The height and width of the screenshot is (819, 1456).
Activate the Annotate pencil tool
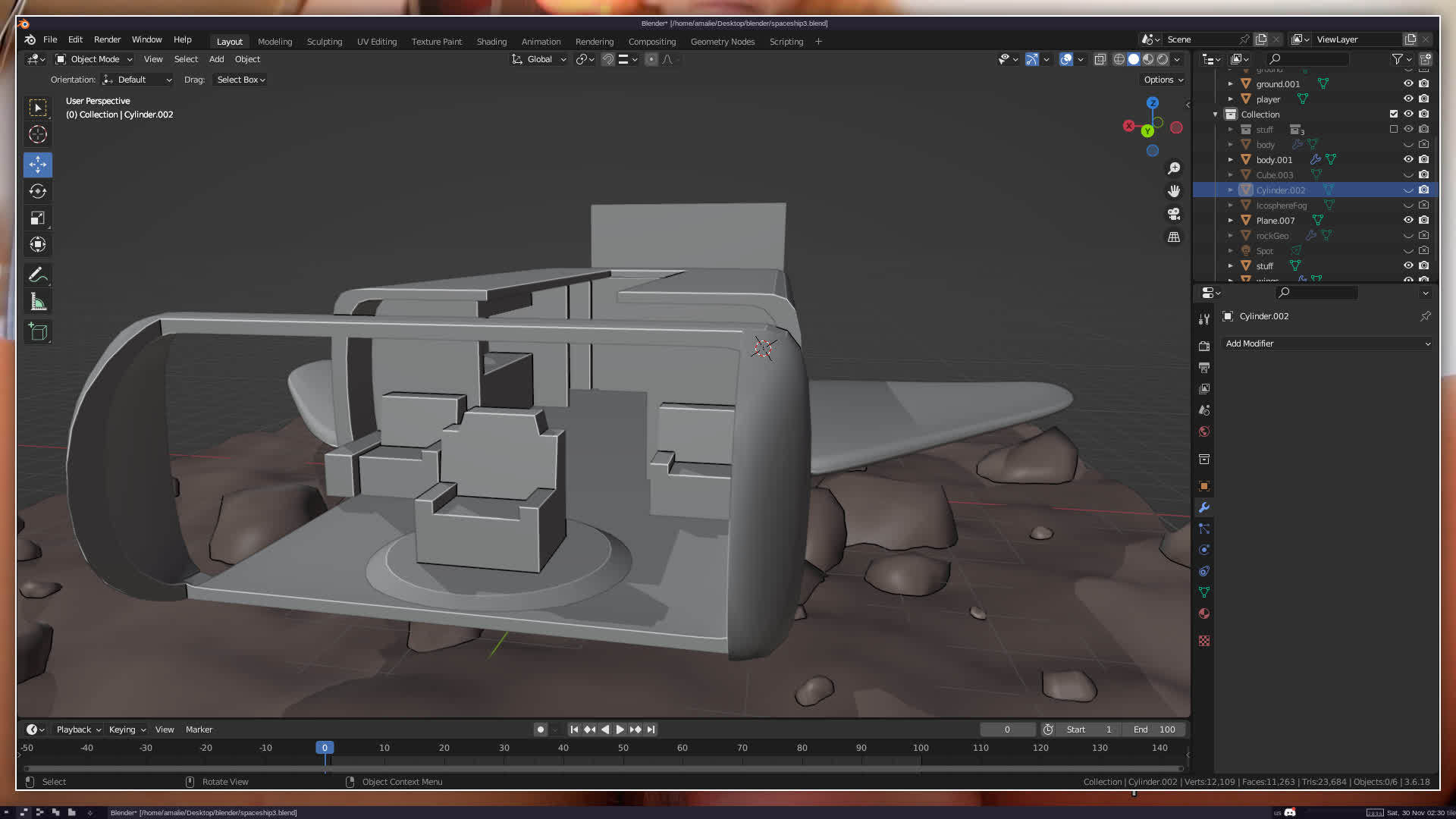pos(37,275)
